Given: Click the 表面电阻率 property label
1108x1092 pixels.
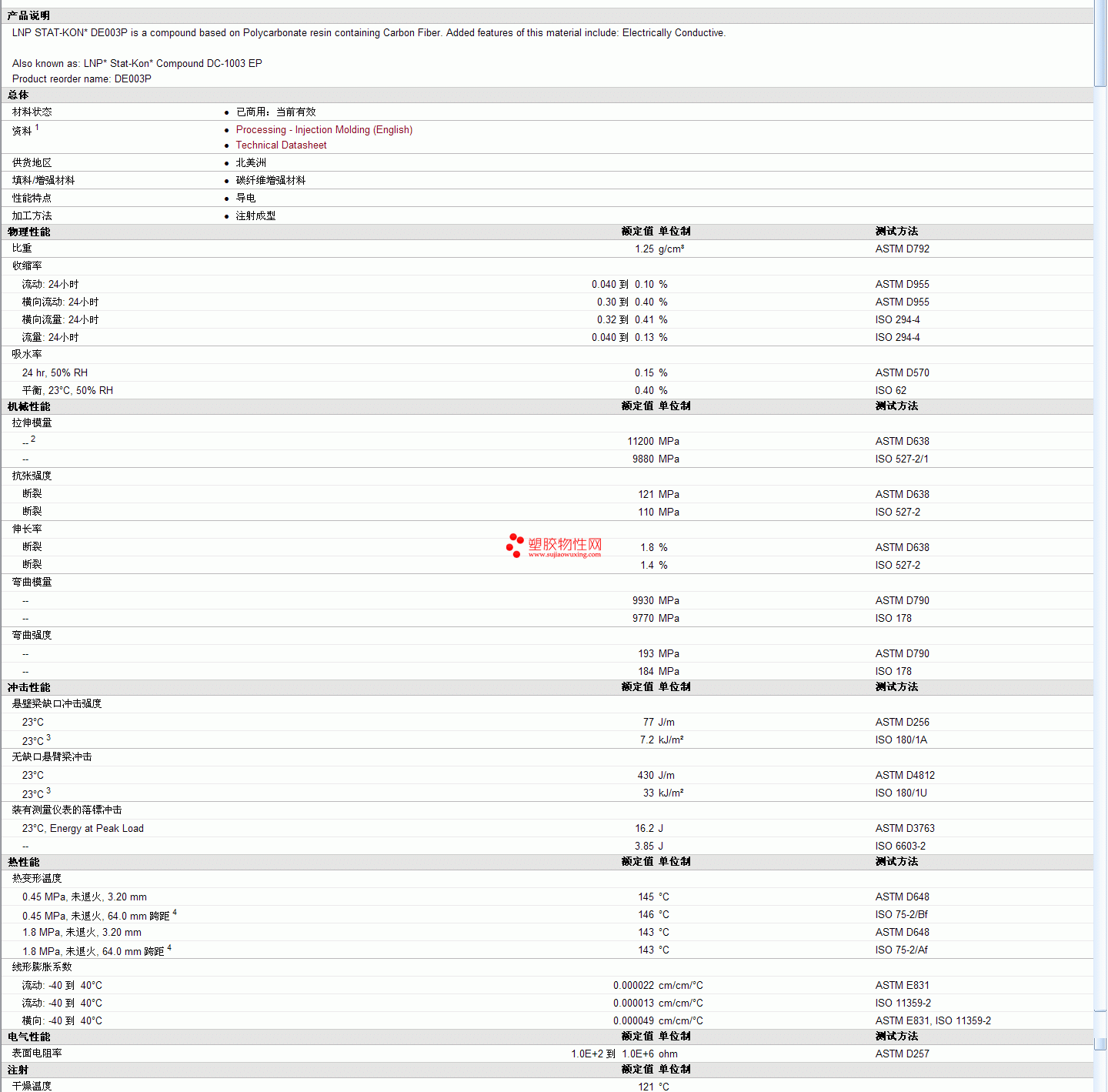Looking at the screenshot, I should tap(37, 1054).
